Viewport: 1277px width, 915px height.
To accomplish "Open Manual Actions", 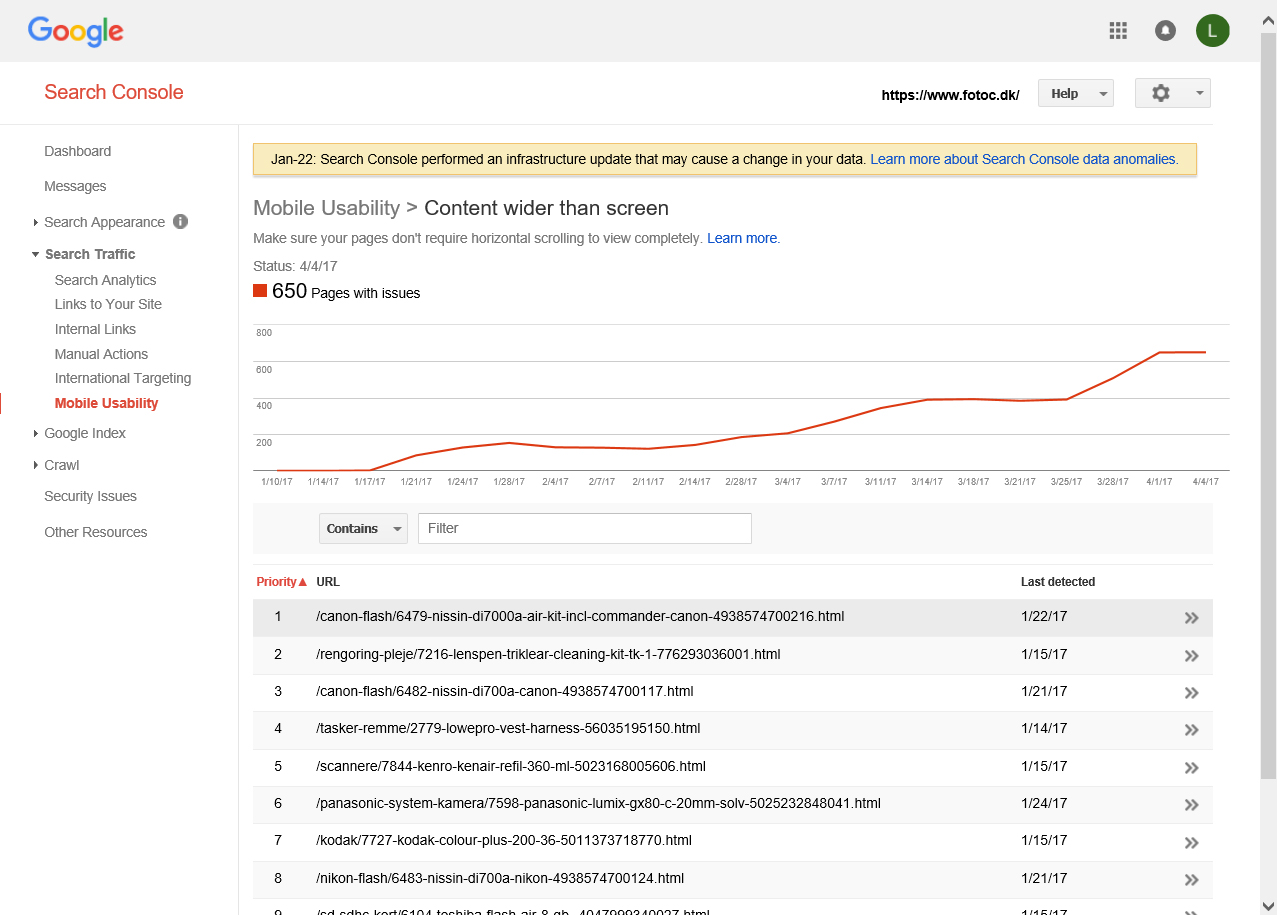I will click(101, 354).
